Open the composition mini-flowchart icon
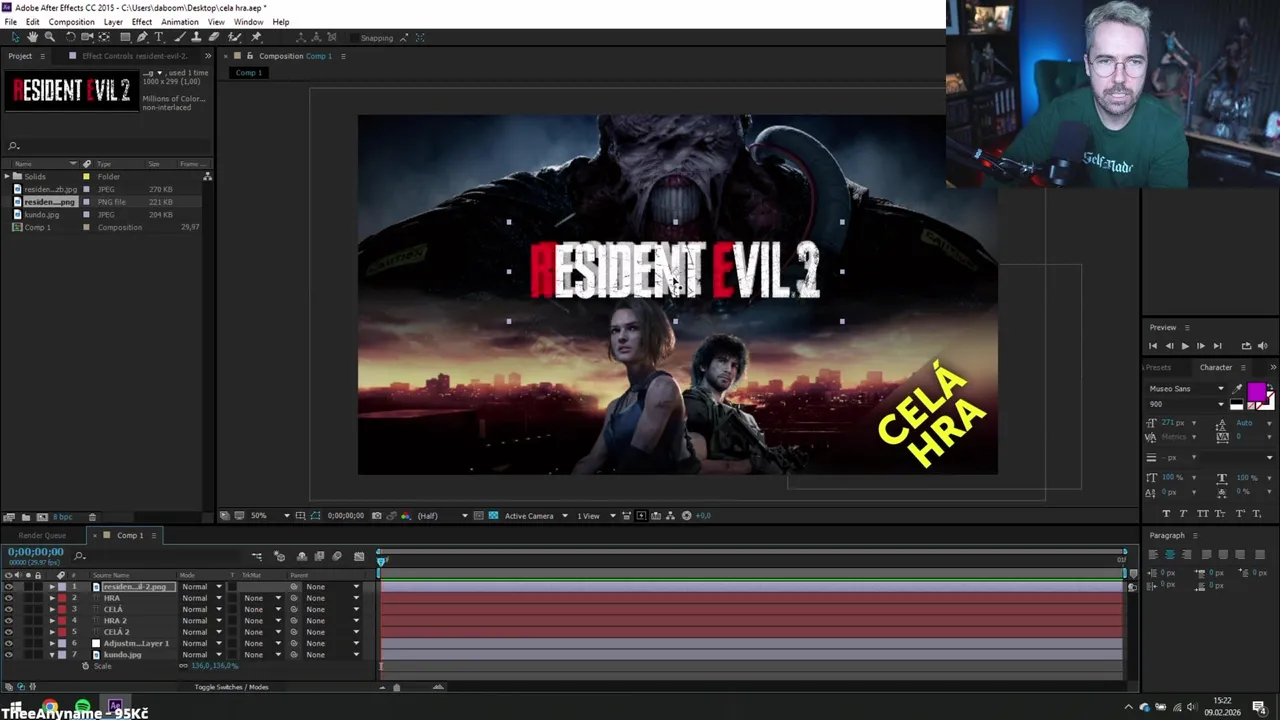Viewport: 1280px width, 720px height. pyautogui.click(x=257, y=556)
